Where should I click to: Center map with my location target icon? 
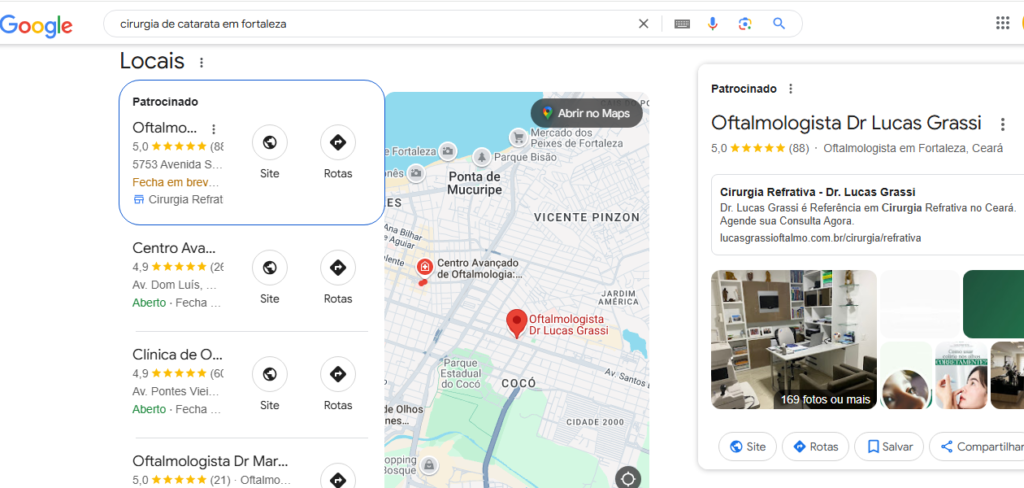click(628, 479)
